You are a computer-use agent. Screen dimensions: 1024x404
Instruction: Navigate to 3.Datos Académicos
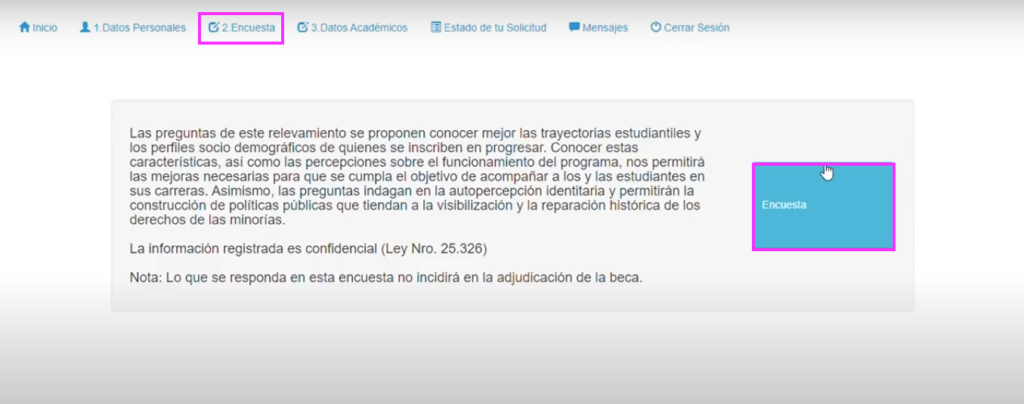click(353, 27)
